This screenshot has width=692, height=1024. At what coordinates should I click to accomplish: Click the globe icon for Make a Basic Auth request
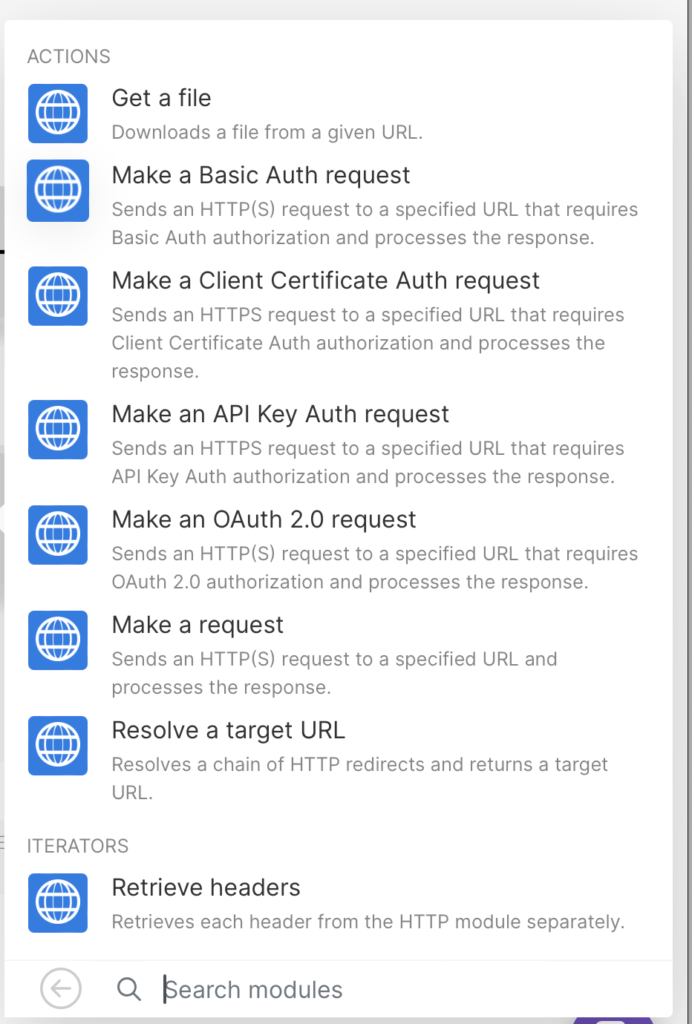click(58, 190)
